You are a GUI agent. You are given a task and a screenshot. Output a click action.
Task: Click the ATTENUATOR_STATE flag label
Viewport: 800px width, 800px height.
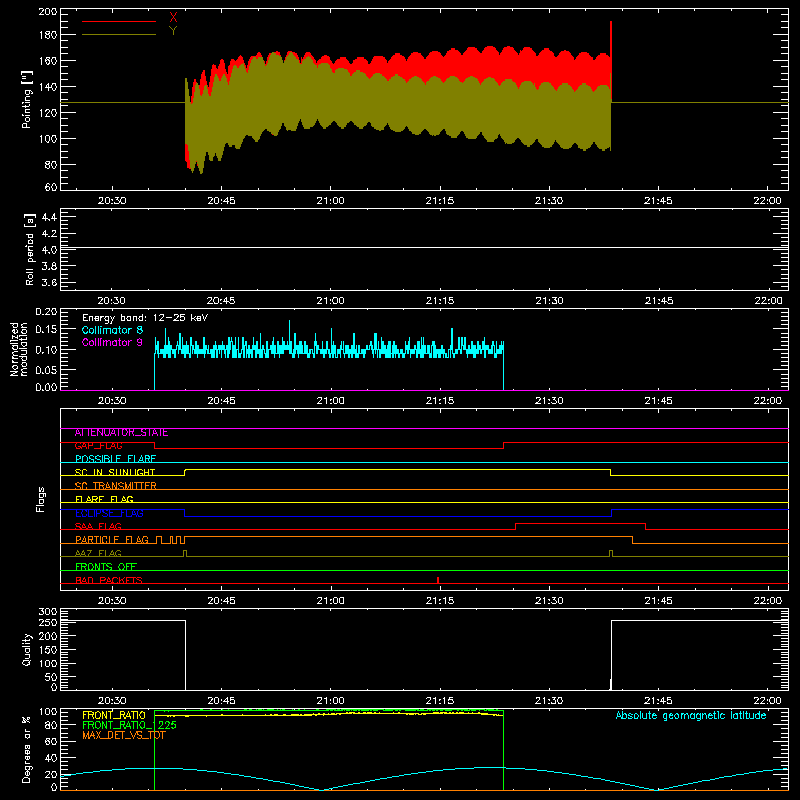121,433
